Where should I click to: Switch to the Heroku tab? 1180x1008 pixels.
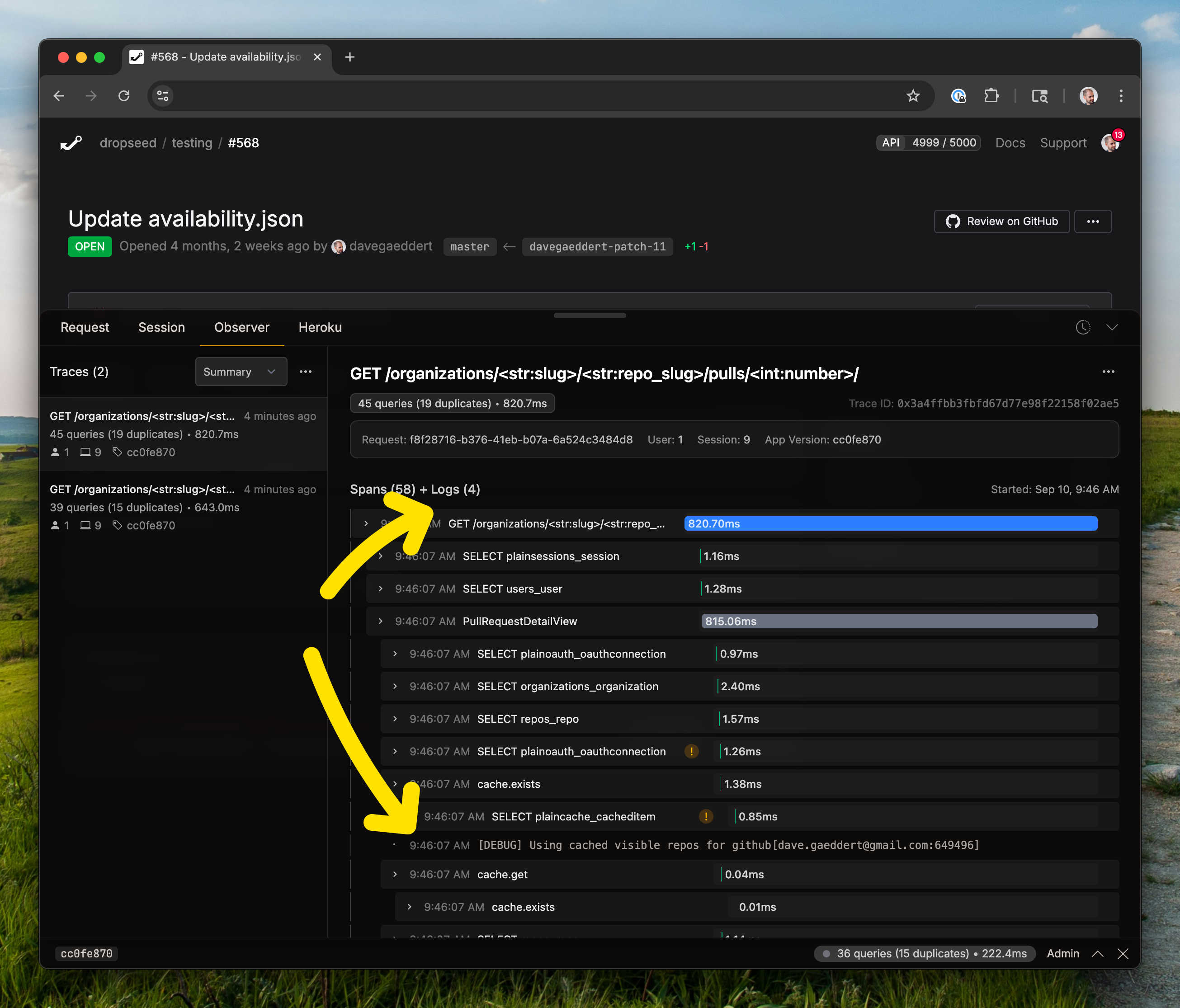pyautogui.click(x=320, y=327)
